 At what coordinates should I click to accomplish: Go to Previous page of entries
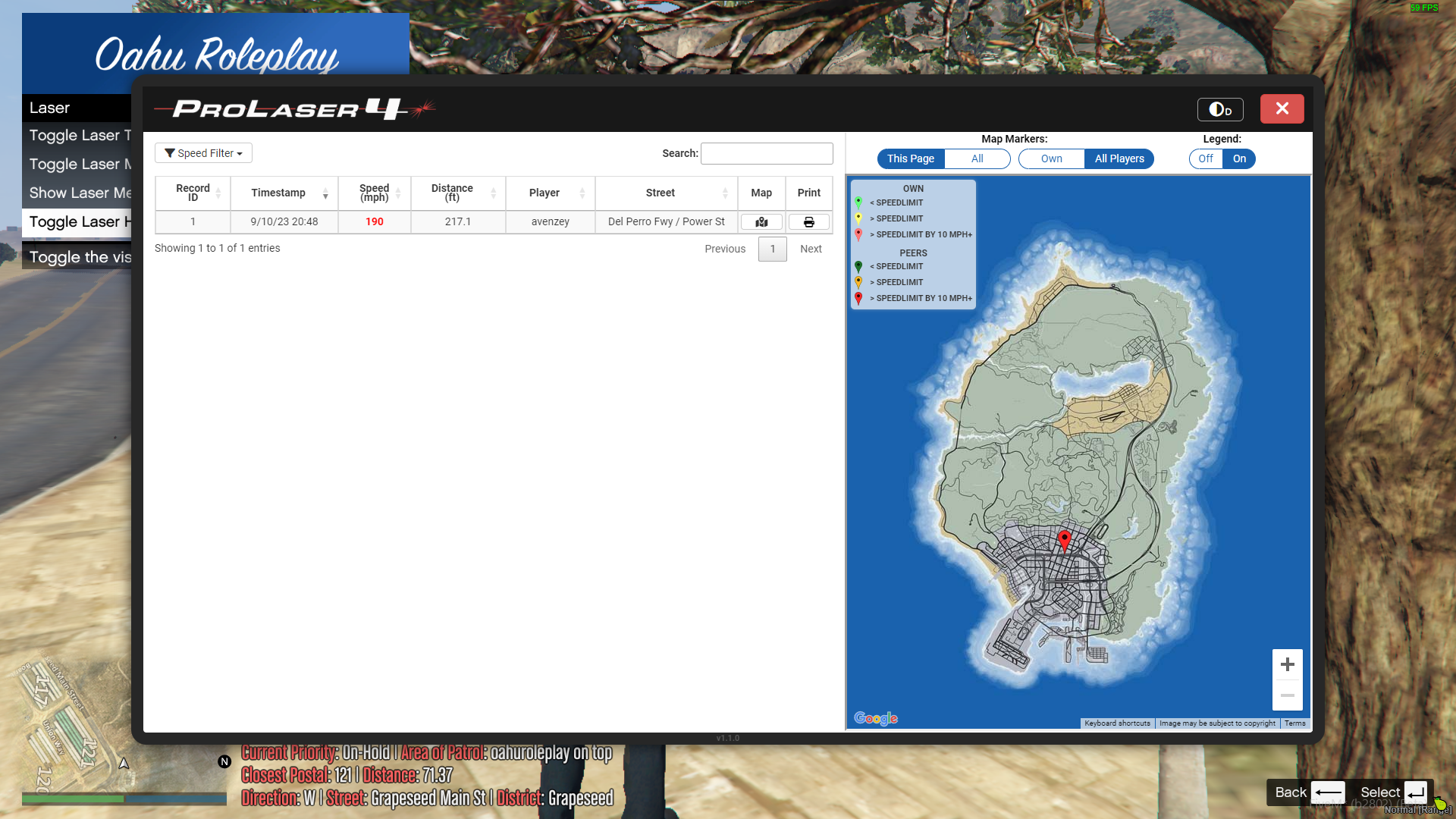click(x=725, y=249)
